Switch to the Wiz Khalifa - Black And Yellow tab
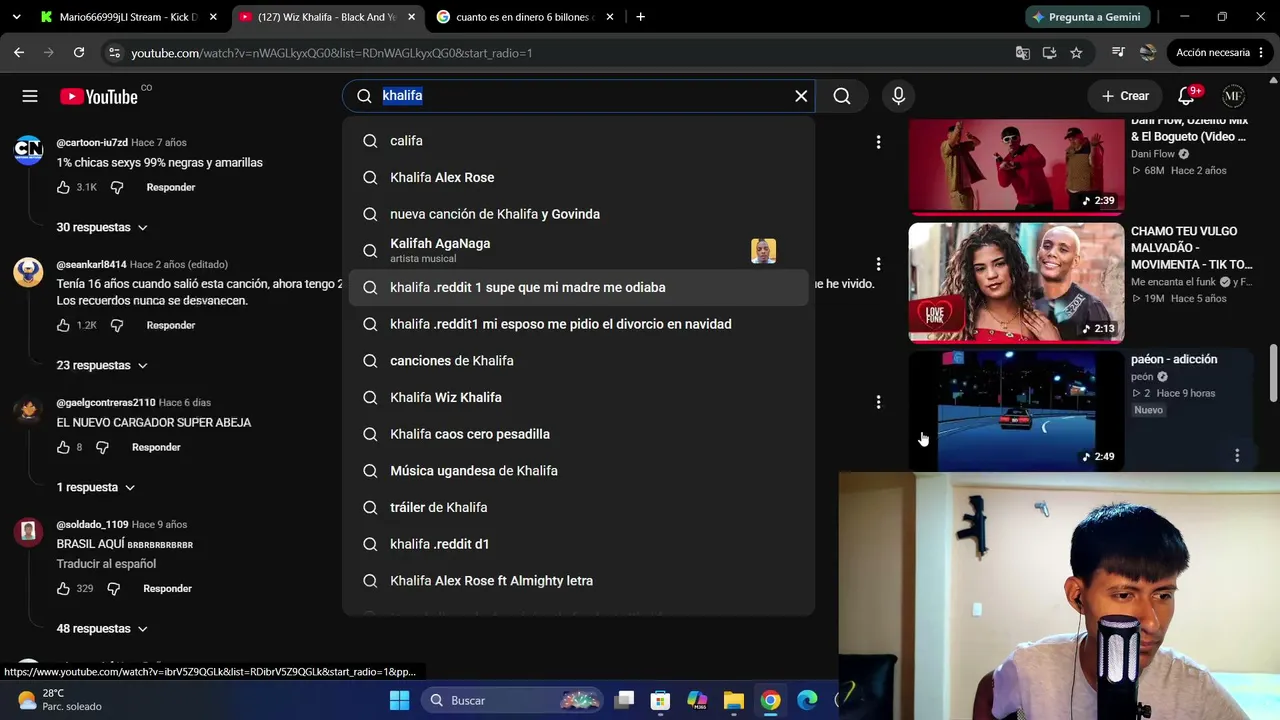Viewport: 1280px width, 720px height. click(326, 17)
